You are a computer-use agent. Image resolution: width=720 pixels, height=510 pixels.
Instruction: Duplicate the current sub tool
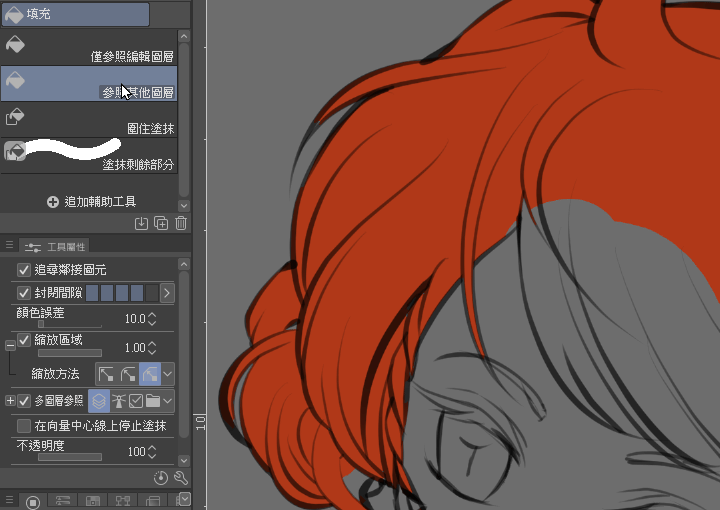pyautogui.click(x=161, y=224)
